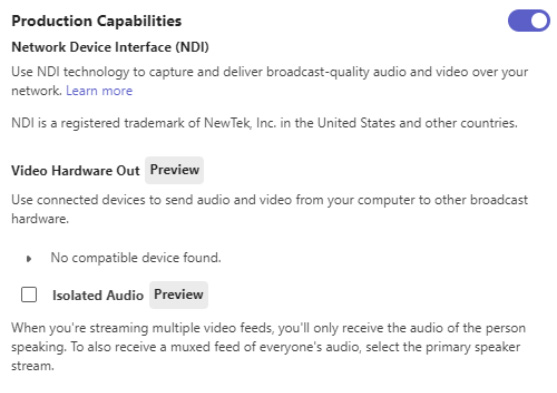Click the final stream. line of text
This screenshot has height=393, width=557.
(x=33, y=366)
